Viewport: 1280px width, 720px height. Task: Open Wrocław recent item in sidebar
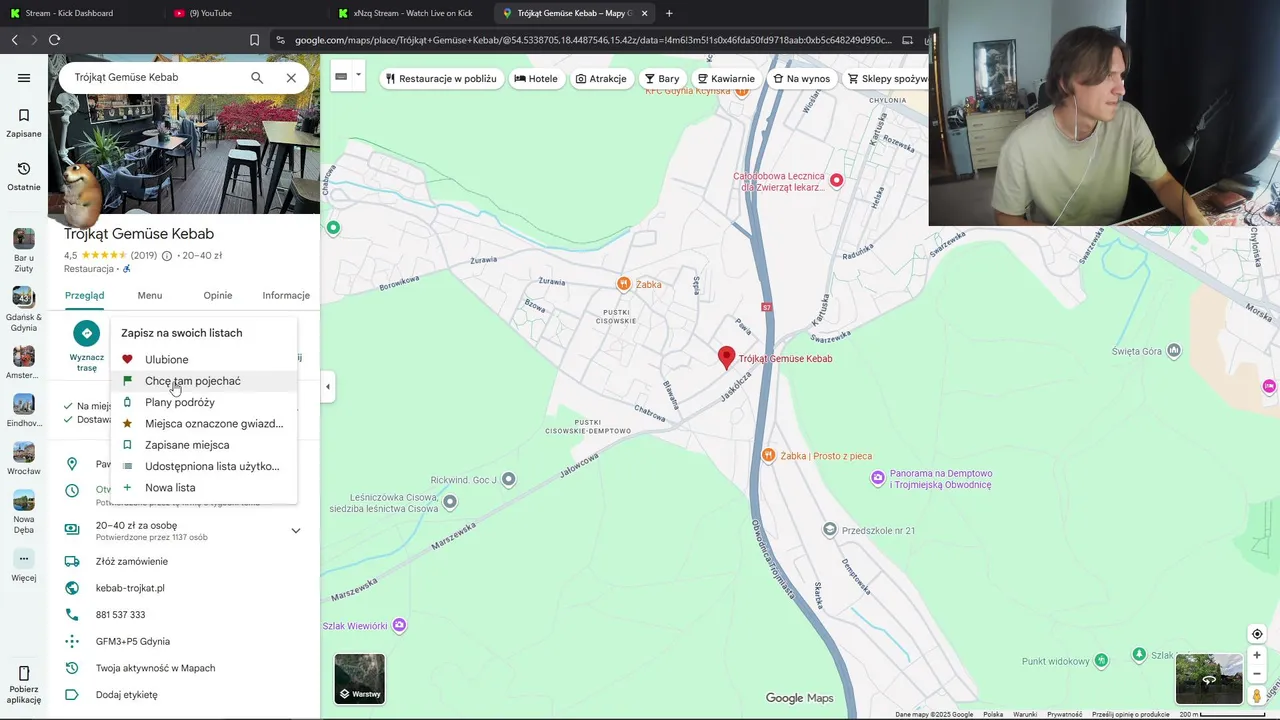click(24, 458)
